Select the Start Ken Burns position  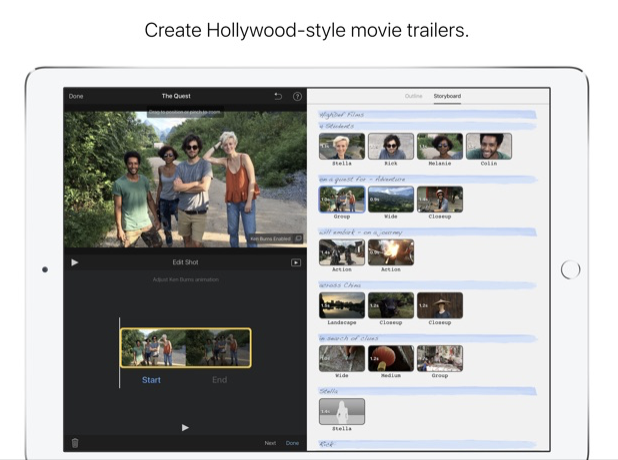pyautogui.click(x=151, y=380)
